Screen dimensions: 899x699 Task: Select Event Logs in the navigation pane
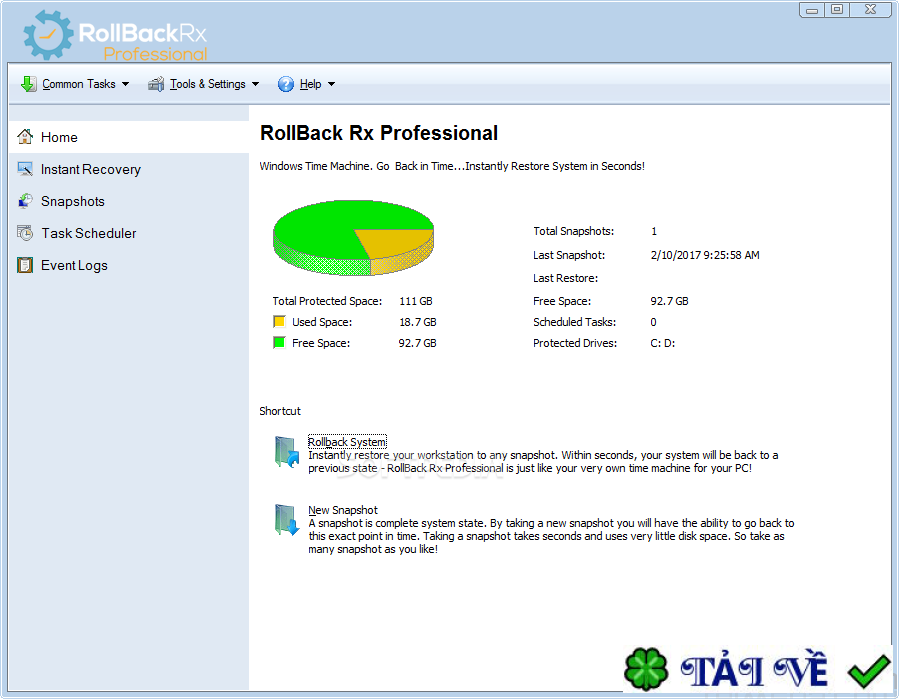click(75, 265)
